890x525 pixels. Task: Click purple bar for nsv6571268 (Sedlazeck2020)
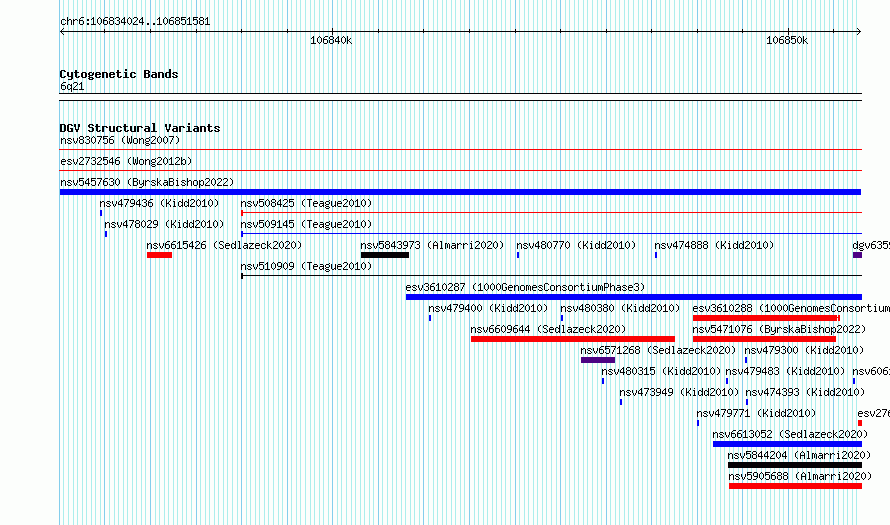598,360
